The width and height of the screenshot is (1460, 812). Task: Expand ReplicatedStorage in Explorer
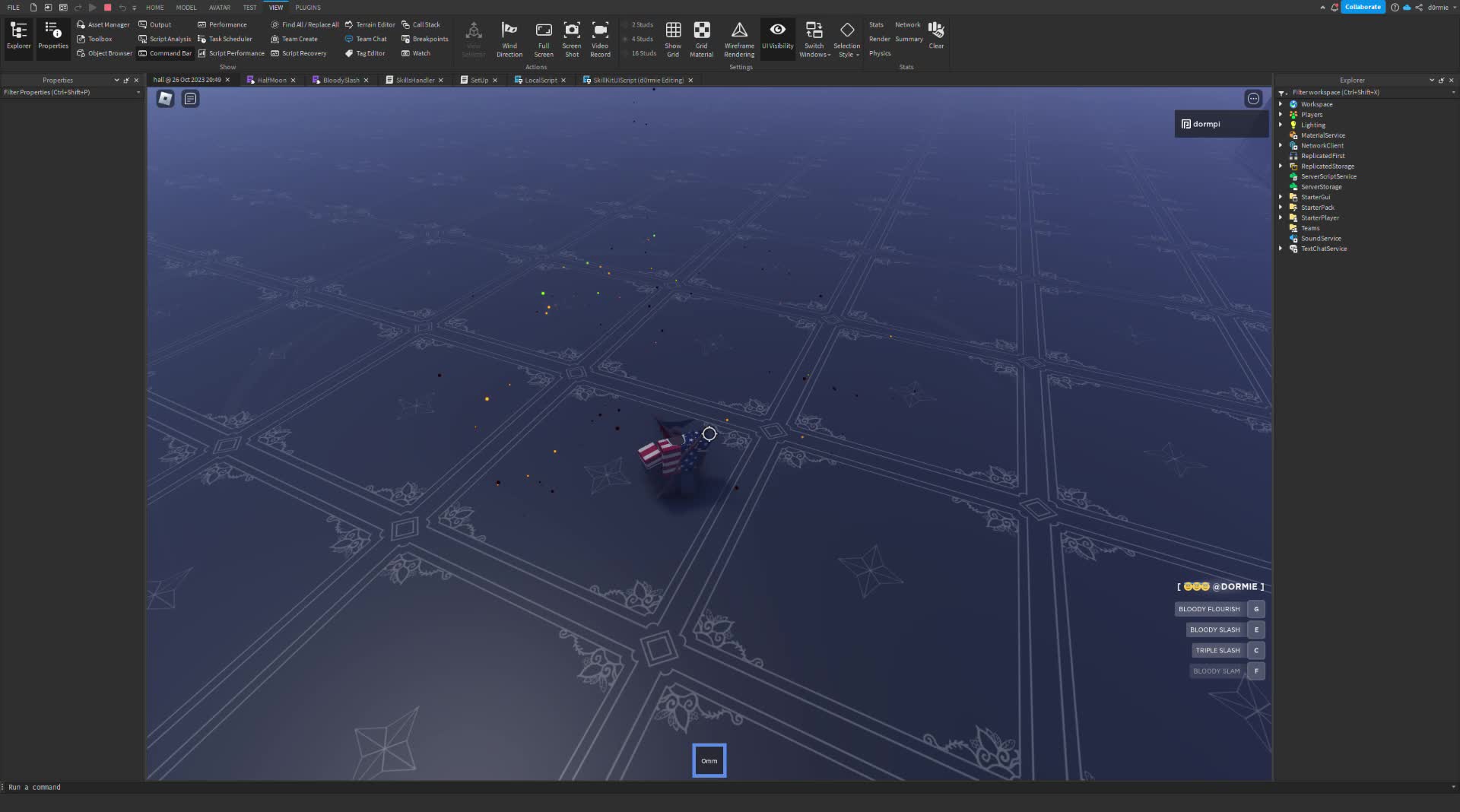1281,167
